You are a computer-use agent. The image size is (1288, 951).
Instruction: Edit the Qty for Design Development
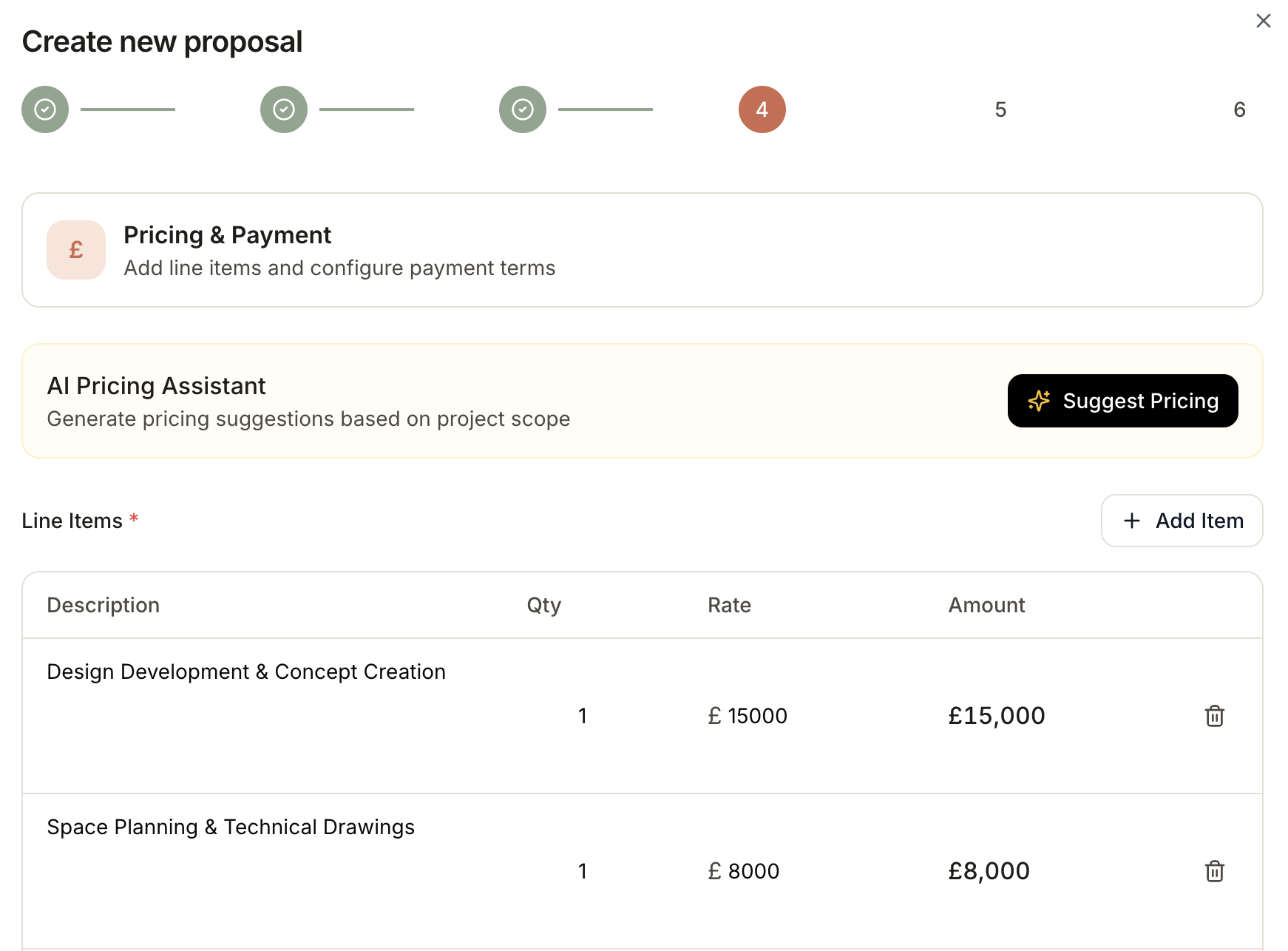(583, 715)
